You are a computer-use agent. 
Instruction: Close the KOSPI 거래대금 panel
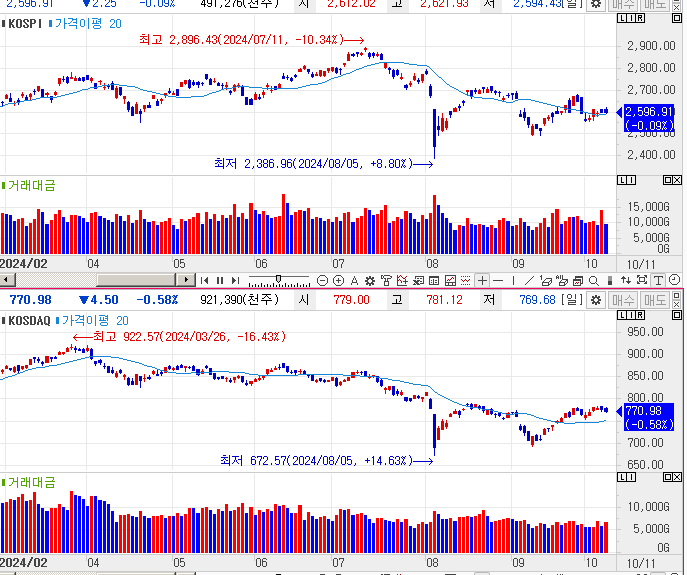tap(677, 180)
